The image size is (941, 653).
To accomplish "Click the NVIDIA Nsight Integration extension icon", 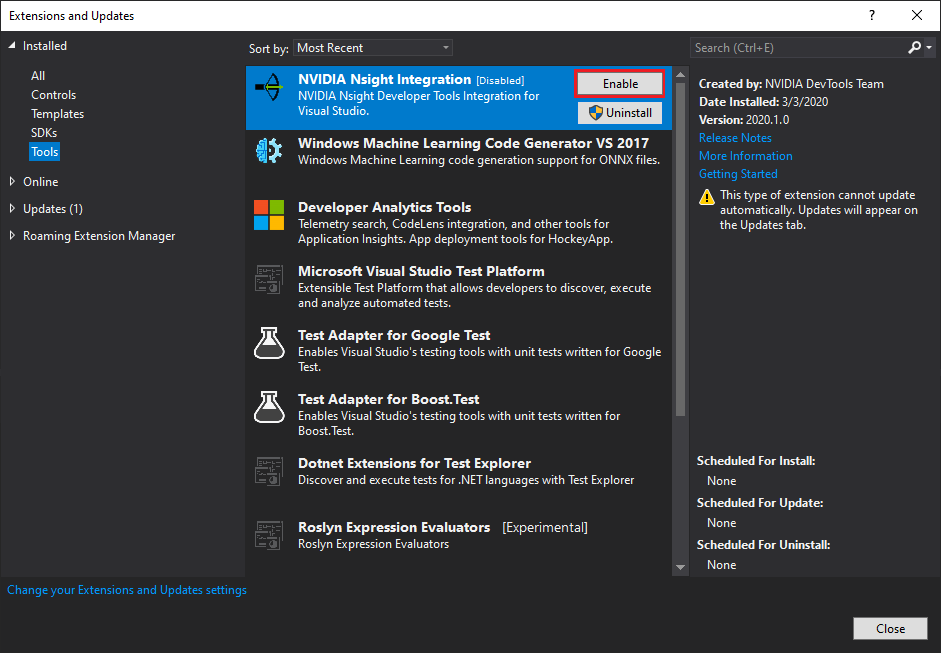I will point(269,87).
